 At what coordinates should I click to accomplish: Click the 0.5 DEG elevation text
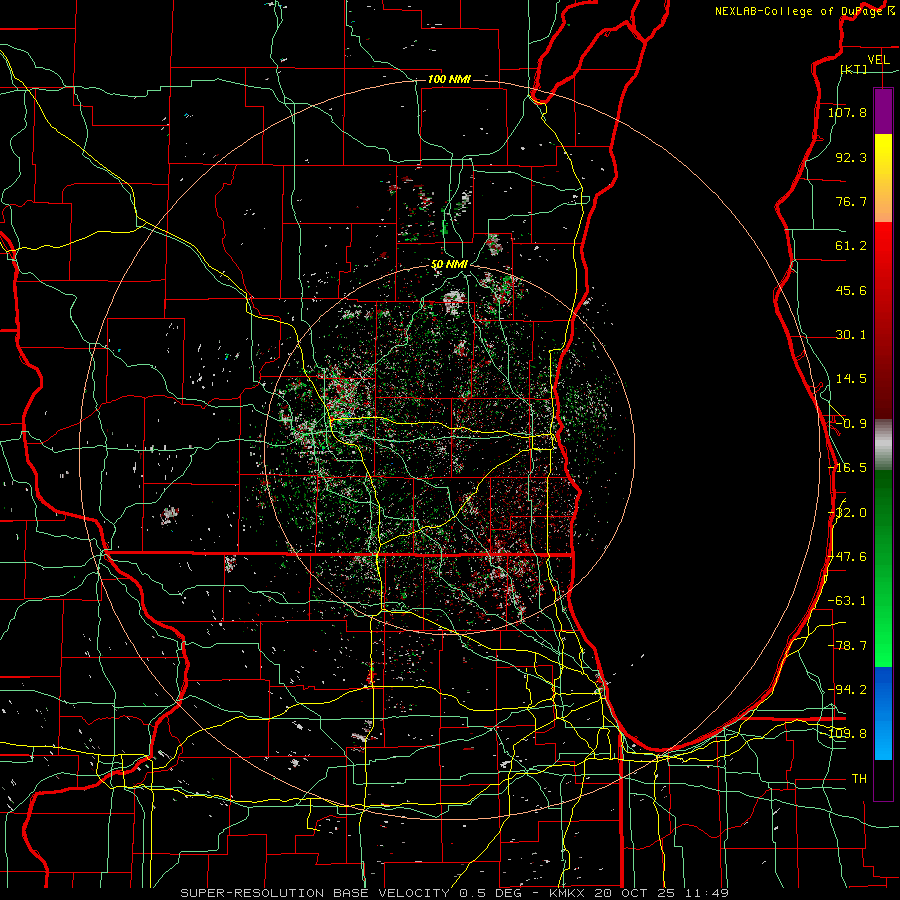pos(491,893)
